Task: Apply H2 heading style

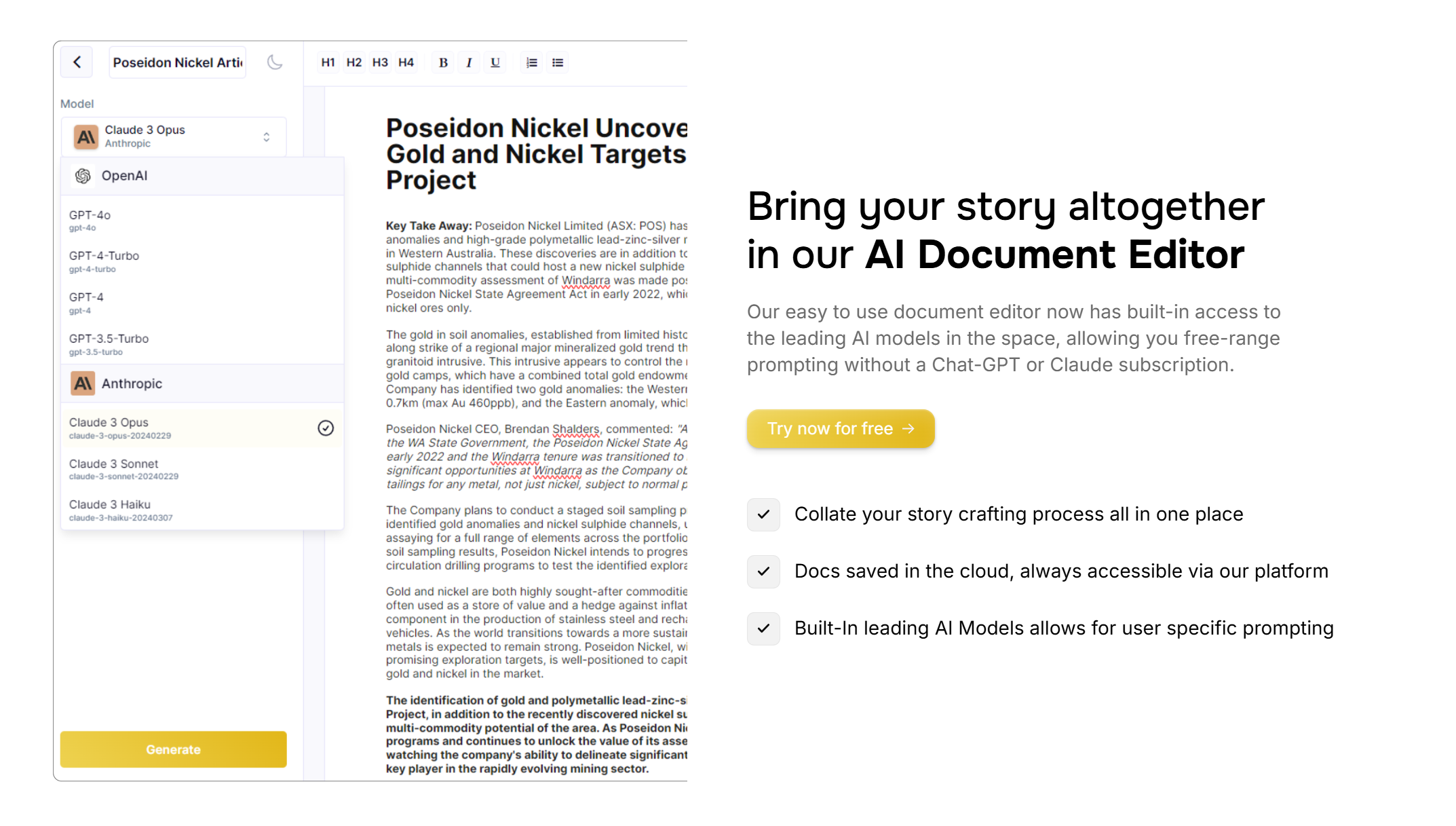Action: [354, 62]
